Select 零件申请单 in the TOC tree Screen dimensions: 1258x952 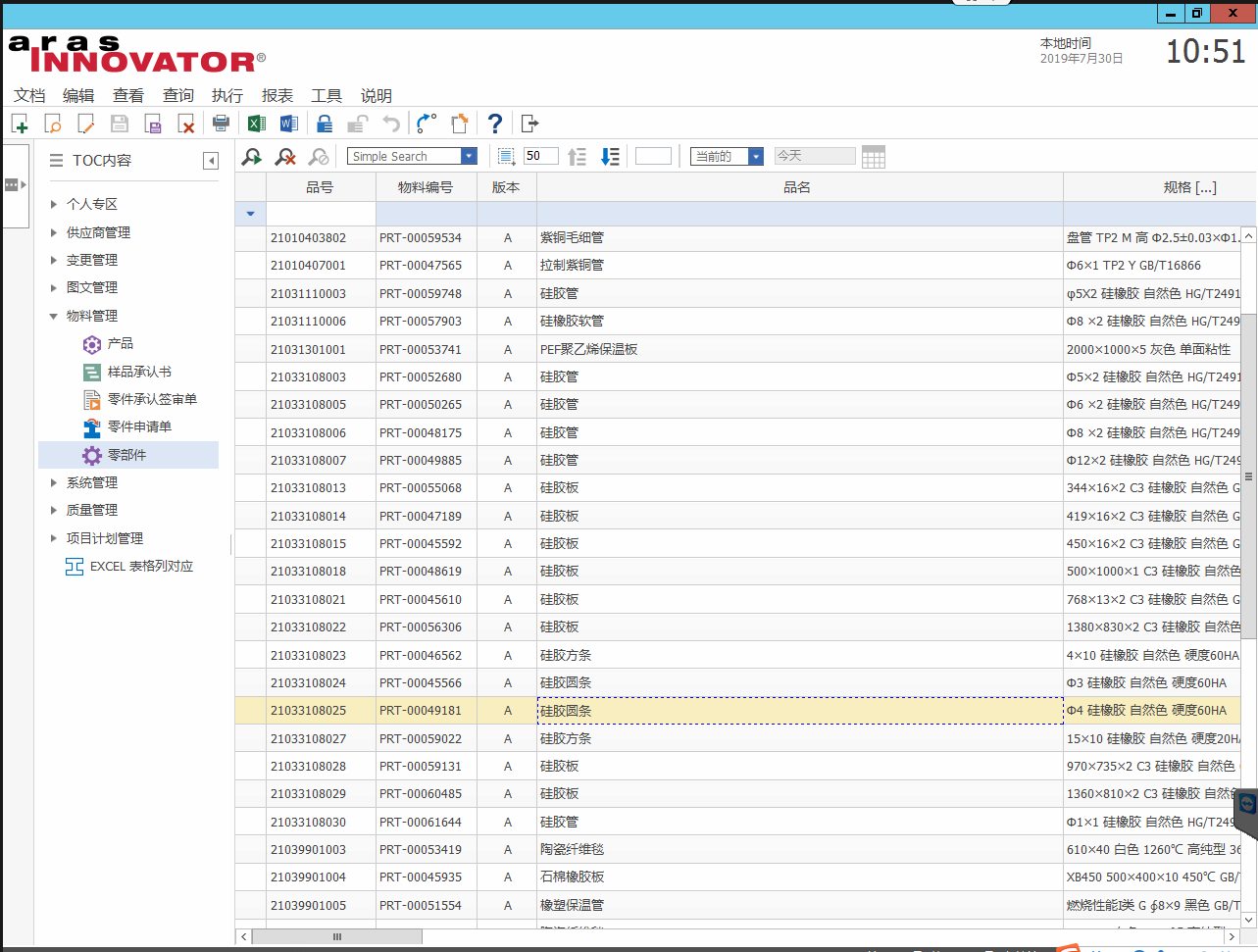[139, 426]
